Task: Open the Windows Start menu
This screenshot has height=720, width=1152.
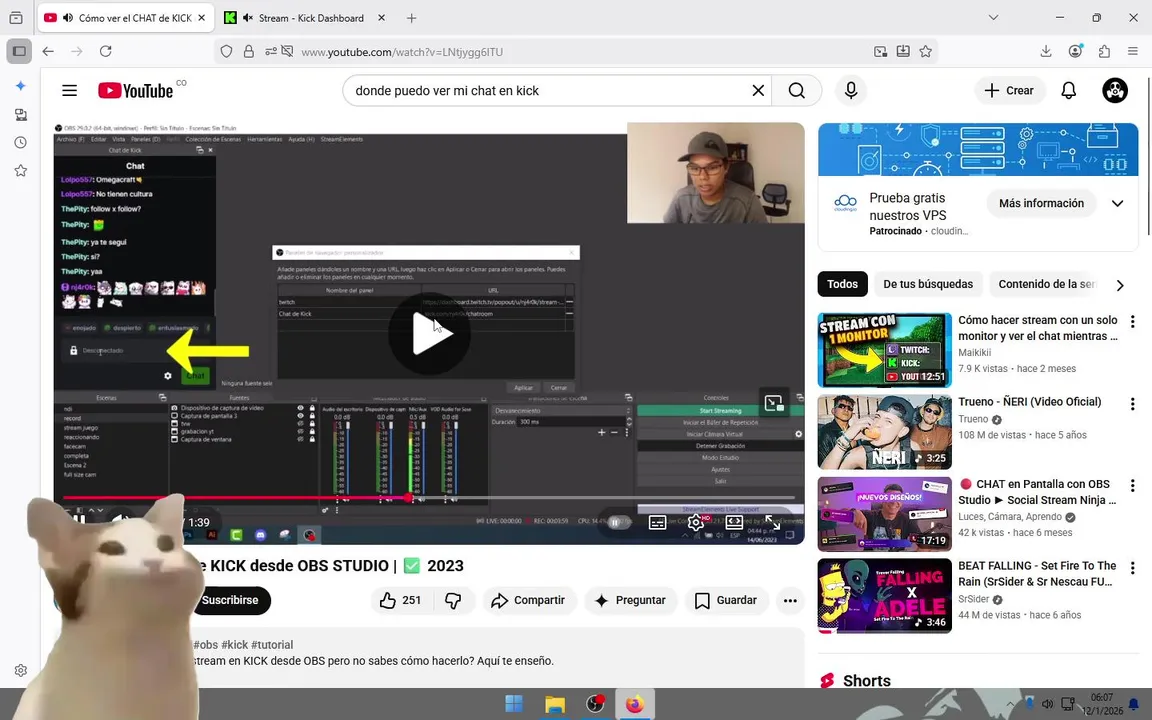Action: pyautogui.click(x=514, y=704)
